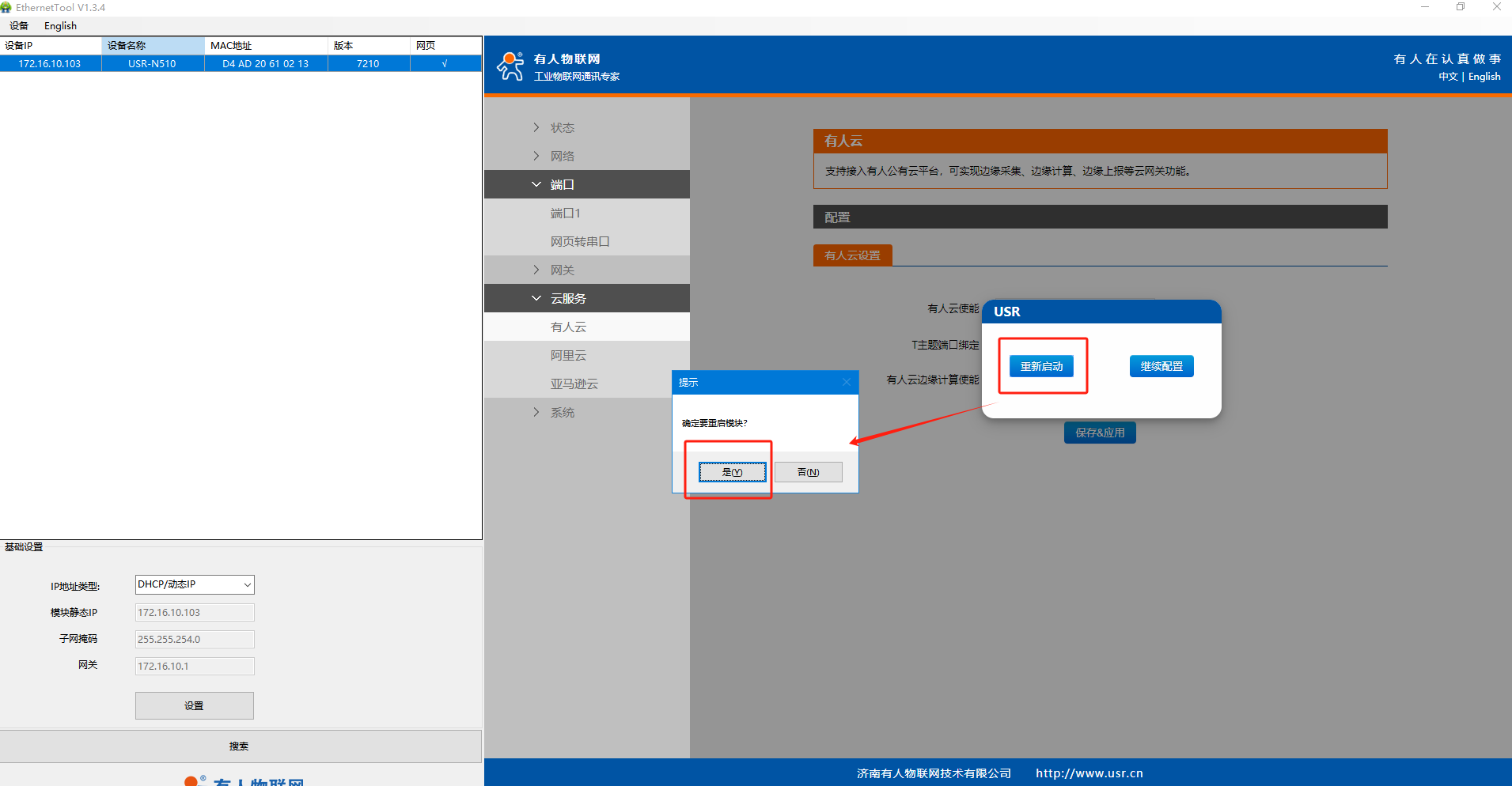1512x786 pixels.
Task: Click the 模块静态IP input field
Action: pos(195,612)
